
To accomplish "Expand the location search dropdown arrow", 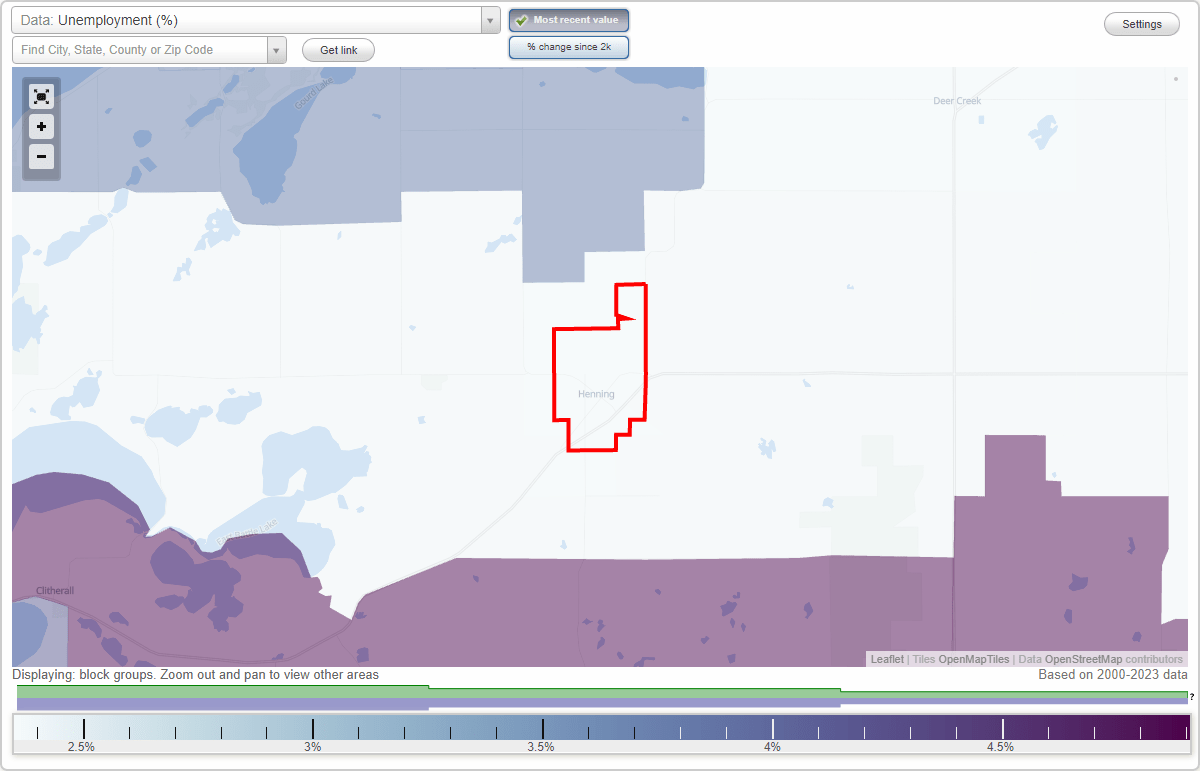I will coord(277,50).
